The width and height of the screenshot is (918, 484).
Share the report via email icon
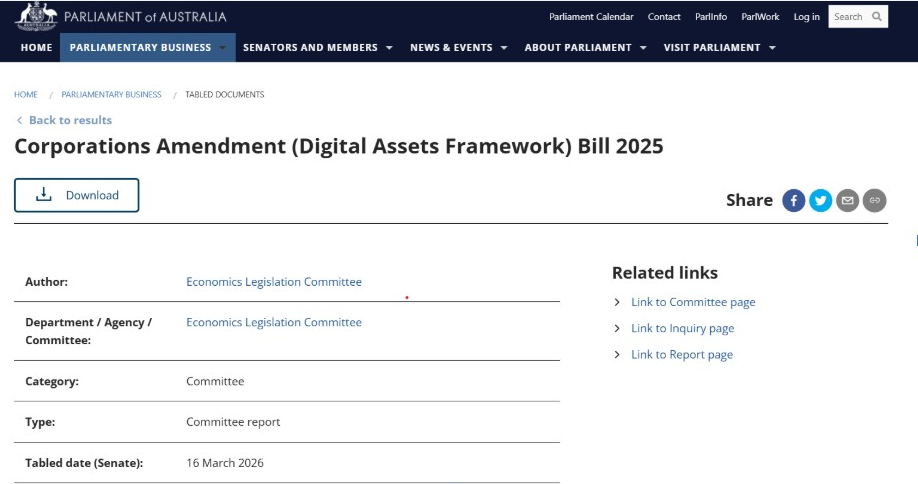coord(847,201)
